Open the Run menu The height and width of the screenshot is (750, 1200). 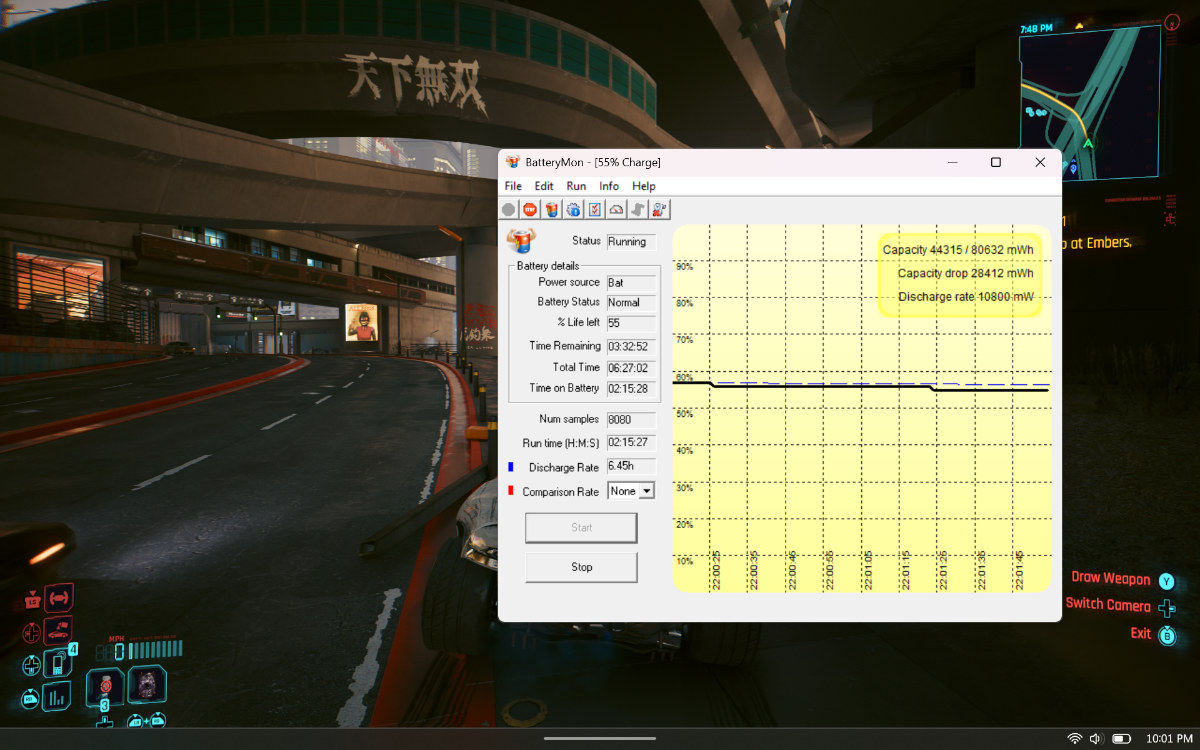coord(576,186)
